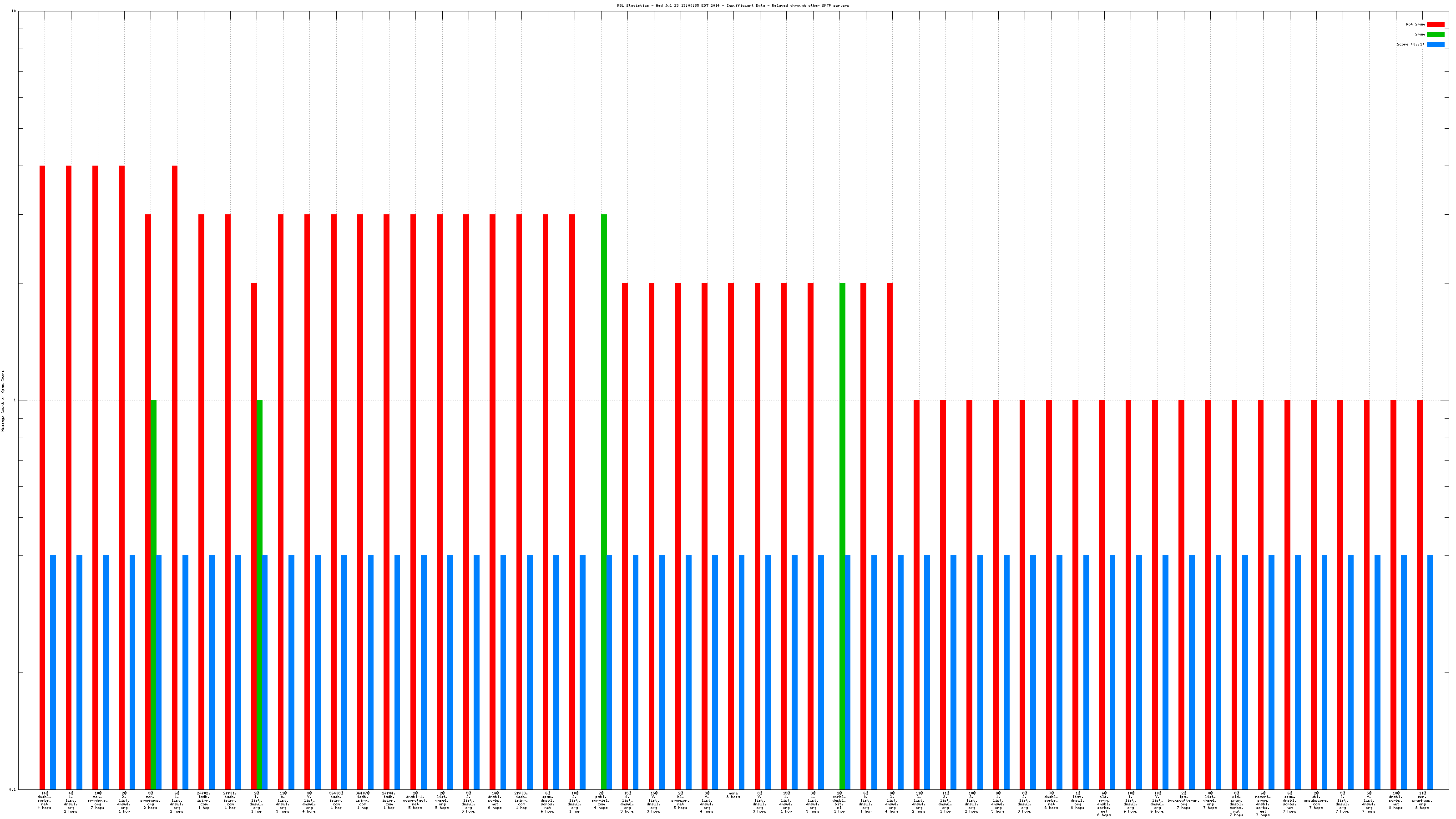Click the y-axis tick label '10' at top
1456x819 pixels.
pyautogui.click(x=14, y=11)
